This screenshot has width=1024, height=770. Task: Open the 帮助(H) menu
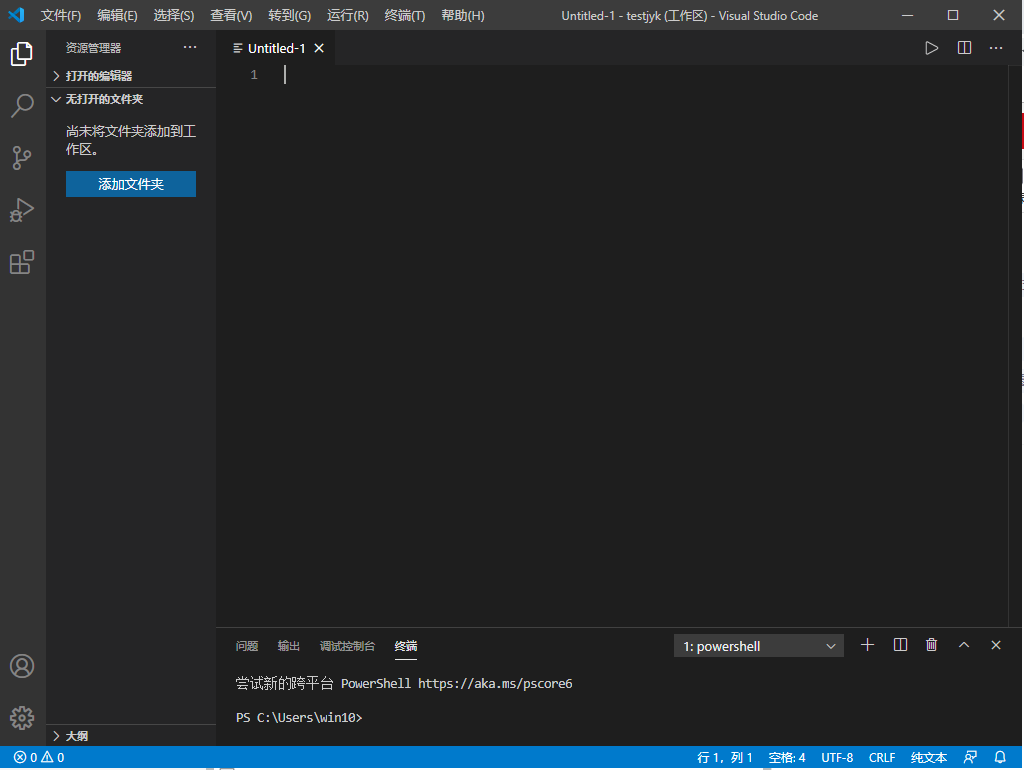pyautogui.click(x=463, y=16)
